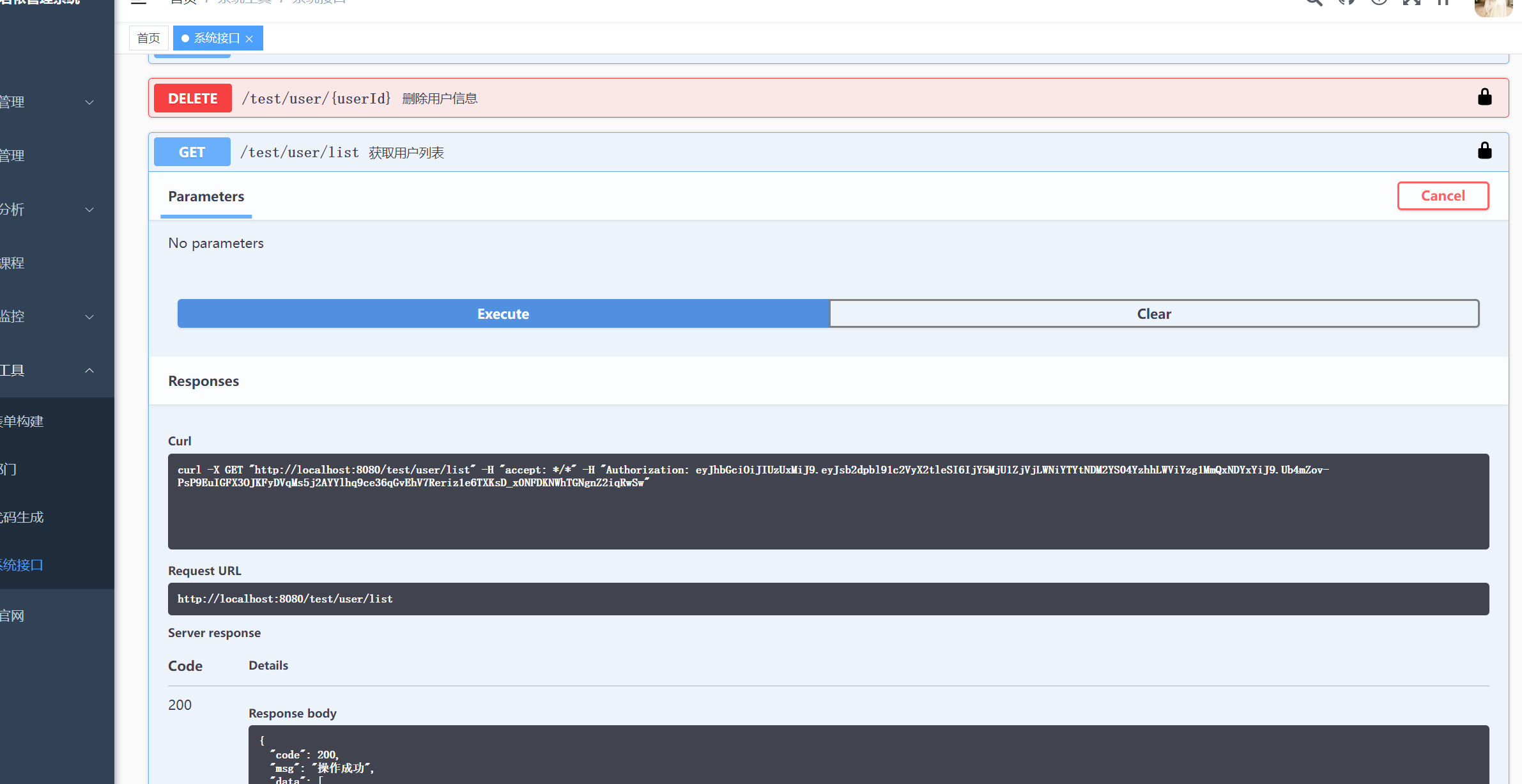The image size is (1522, 784).
Task: Click the 系统接口 sidebar menu icon
Action: coord(22,564)
